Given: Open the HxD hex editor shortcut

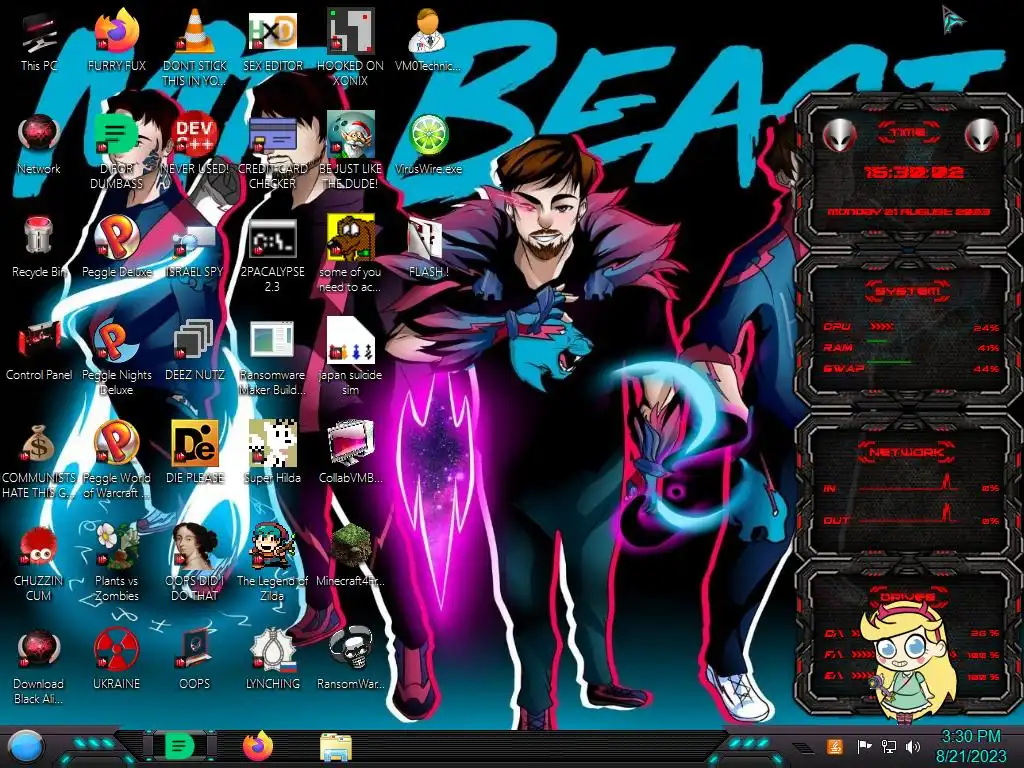Looking at the screenshot, I should pos(273,42).
